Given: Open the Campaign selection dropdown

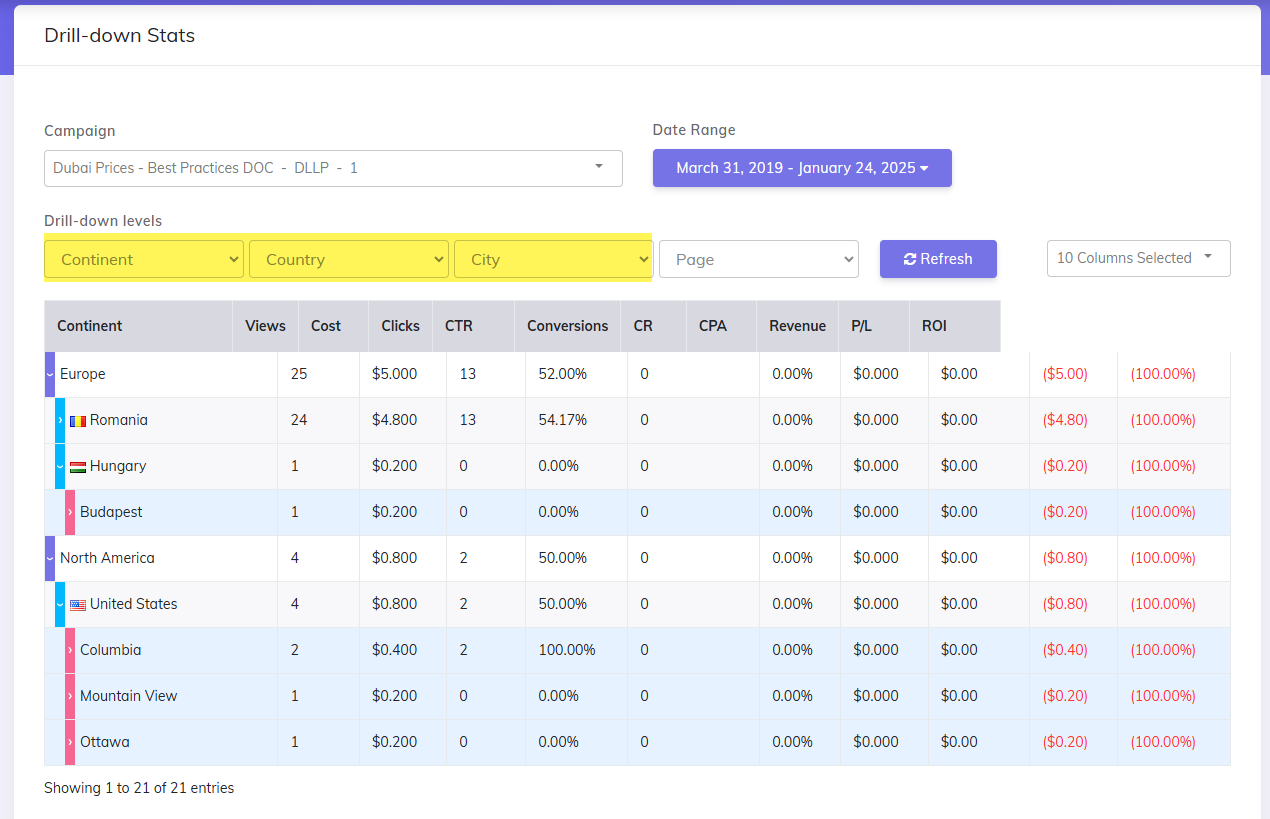Looking at the screenshot, I should pyautogui.click(x=333, y=168).
